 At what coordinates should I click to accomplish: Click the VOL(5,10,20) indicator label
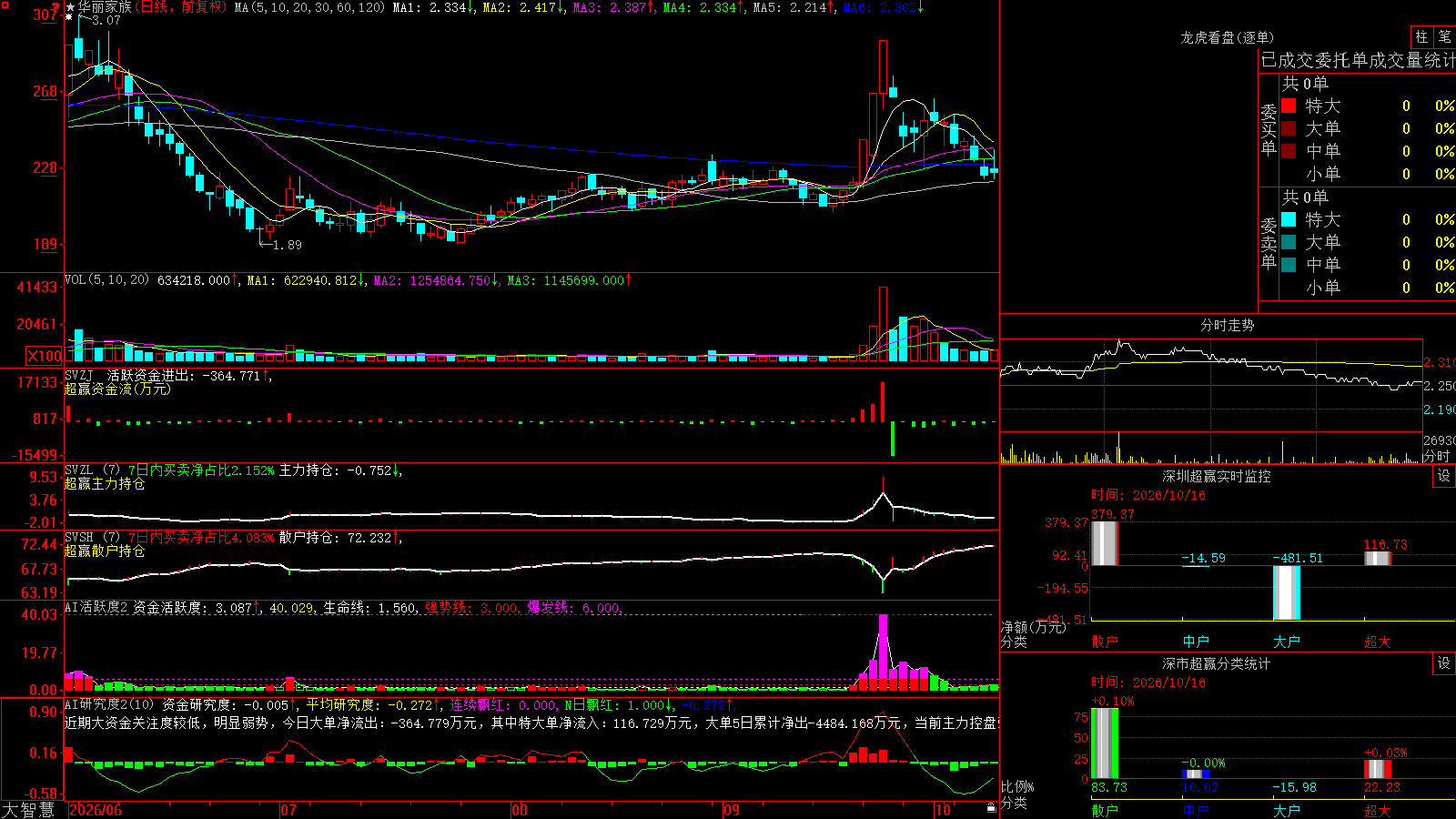click(106, 280)
